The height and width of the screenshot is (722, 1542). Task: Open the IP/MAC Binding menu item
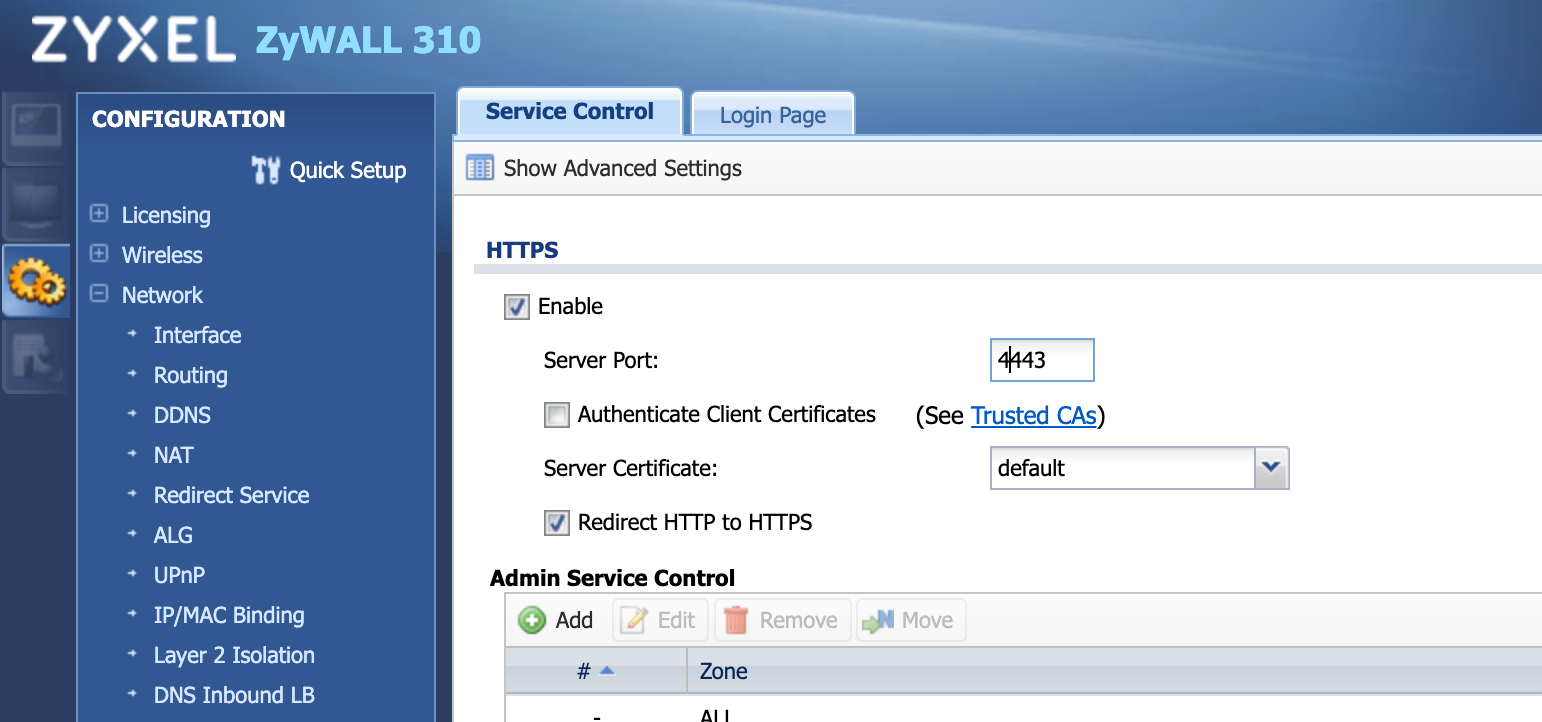coord(229,615)
